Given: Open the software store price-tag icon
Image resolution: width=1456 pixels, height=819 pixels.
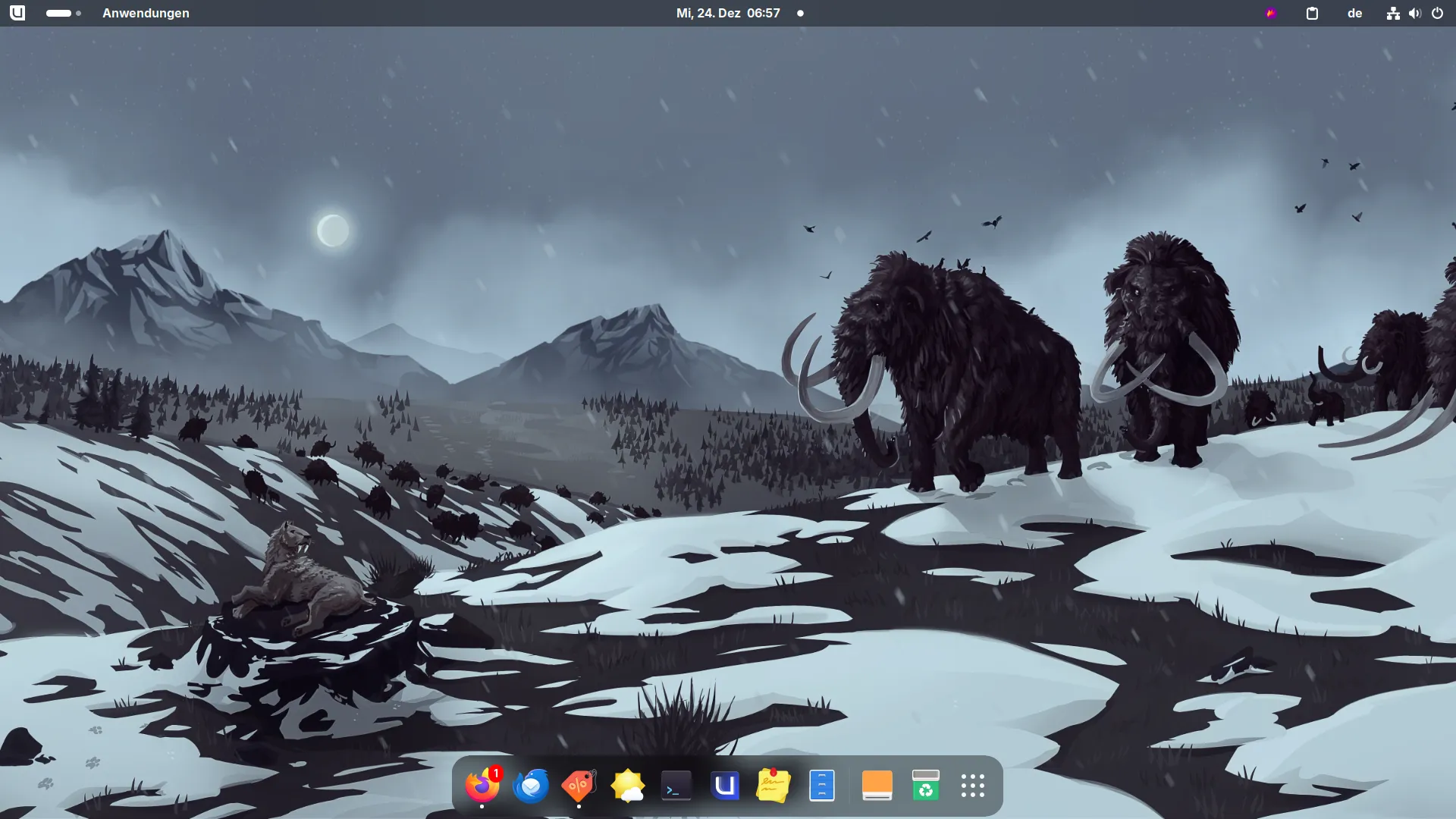Looking at the screenshot, I should 579,786.
